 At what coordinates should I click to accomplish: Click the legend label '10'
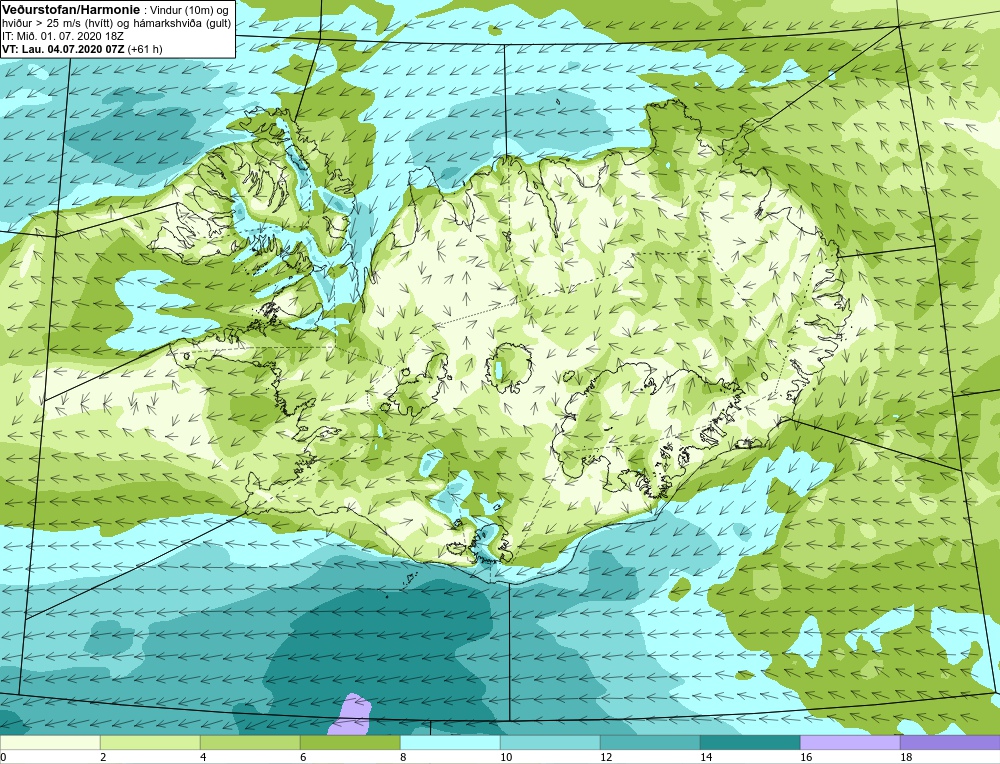[x=506, y=758]
